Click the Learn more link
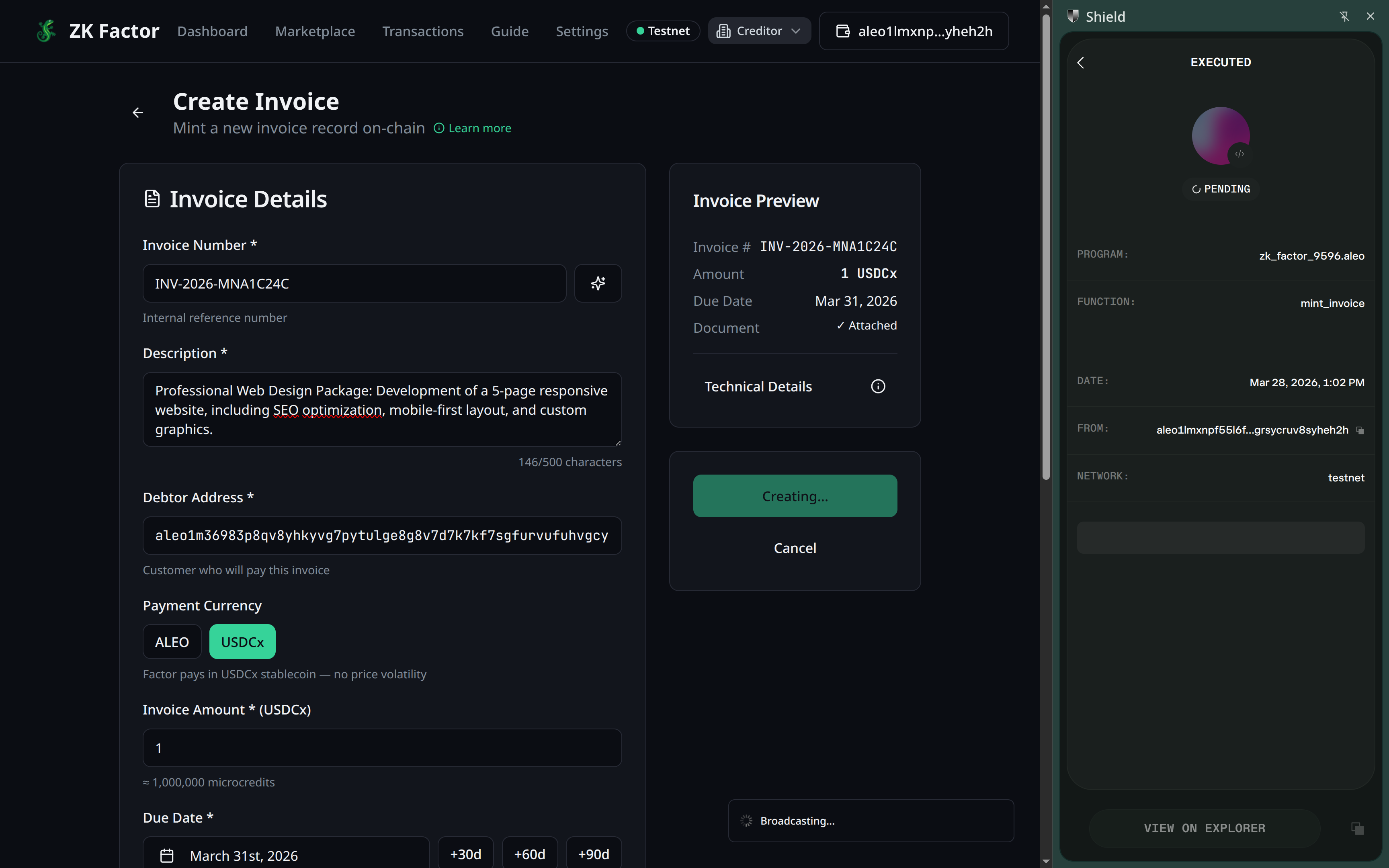Screen dimensions: 1389x868 (479, 128)
